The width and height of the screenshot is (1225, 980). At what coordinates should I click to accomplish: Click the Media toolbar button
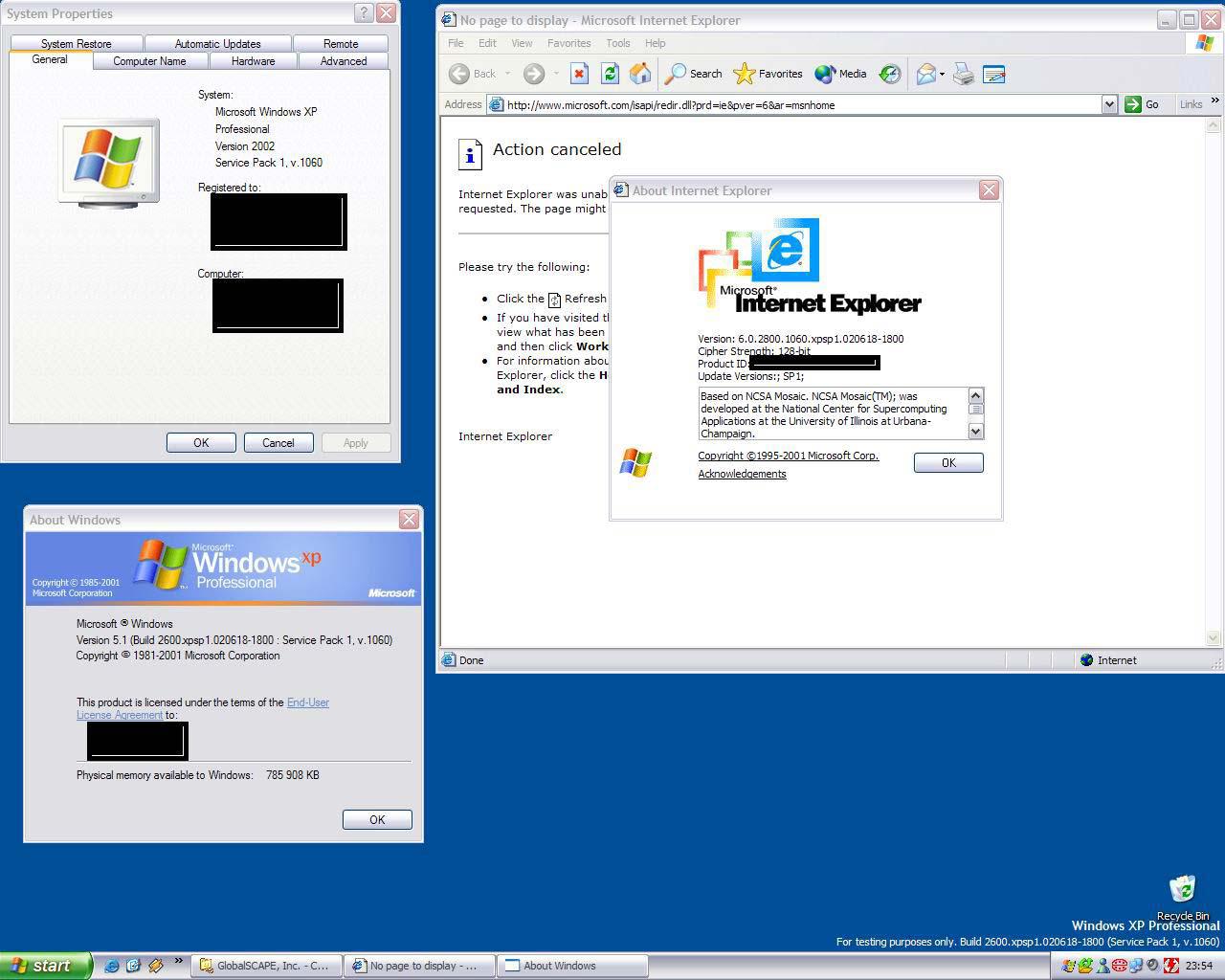coord(840,74)
